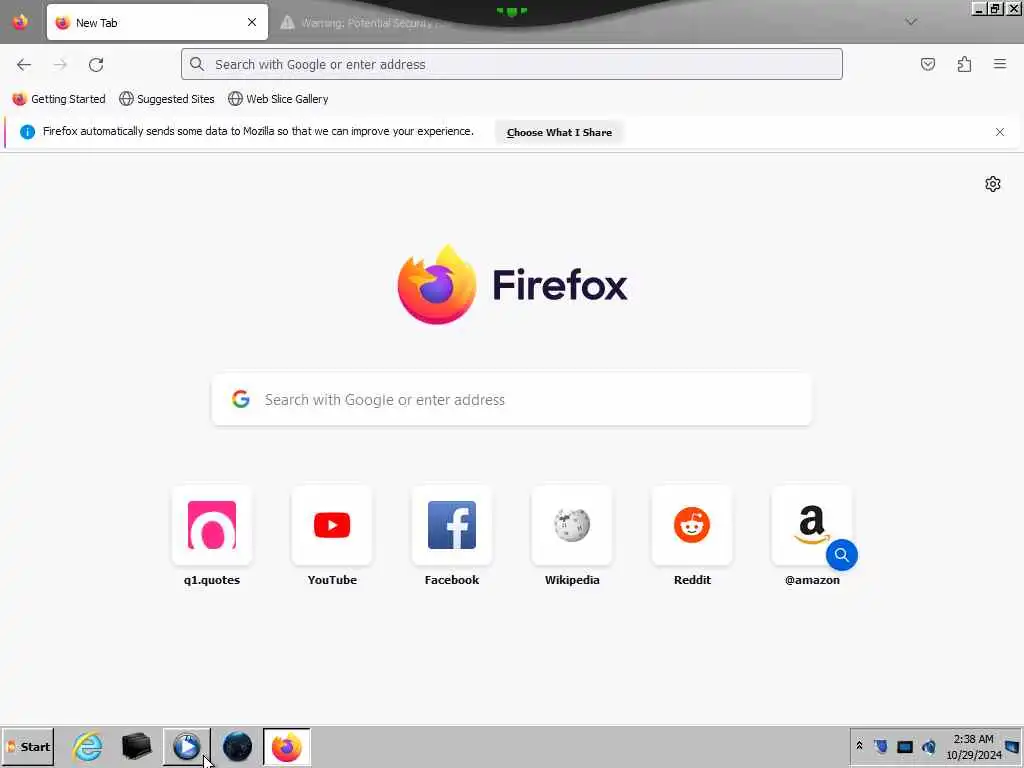Open the dark globe taskbar icon
The height and width of the screenshot is (768, 1024).
[x=237, y=746]
